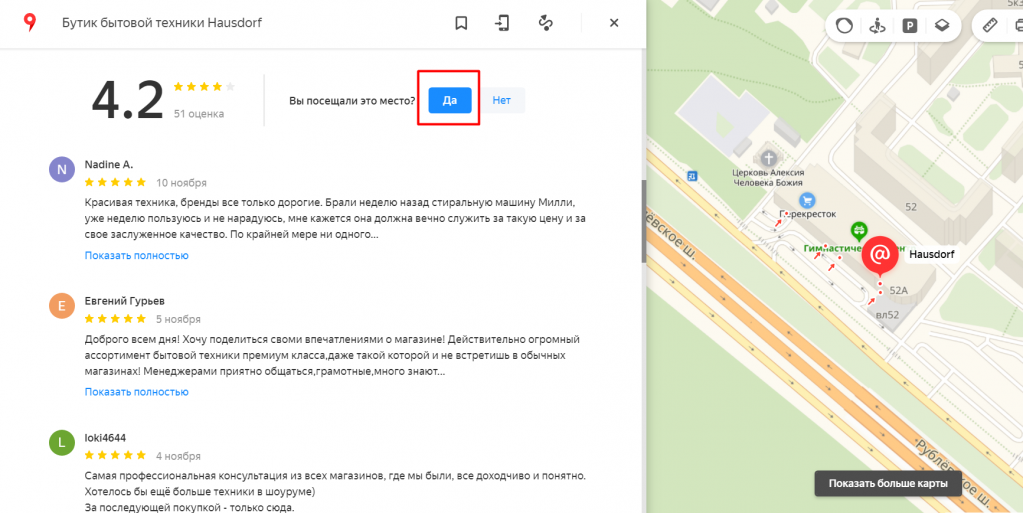The width and height of the screenshot is (1023, 513).
Task: Click the reviews panel scrollbar thumb
Action: coord(643,221)
